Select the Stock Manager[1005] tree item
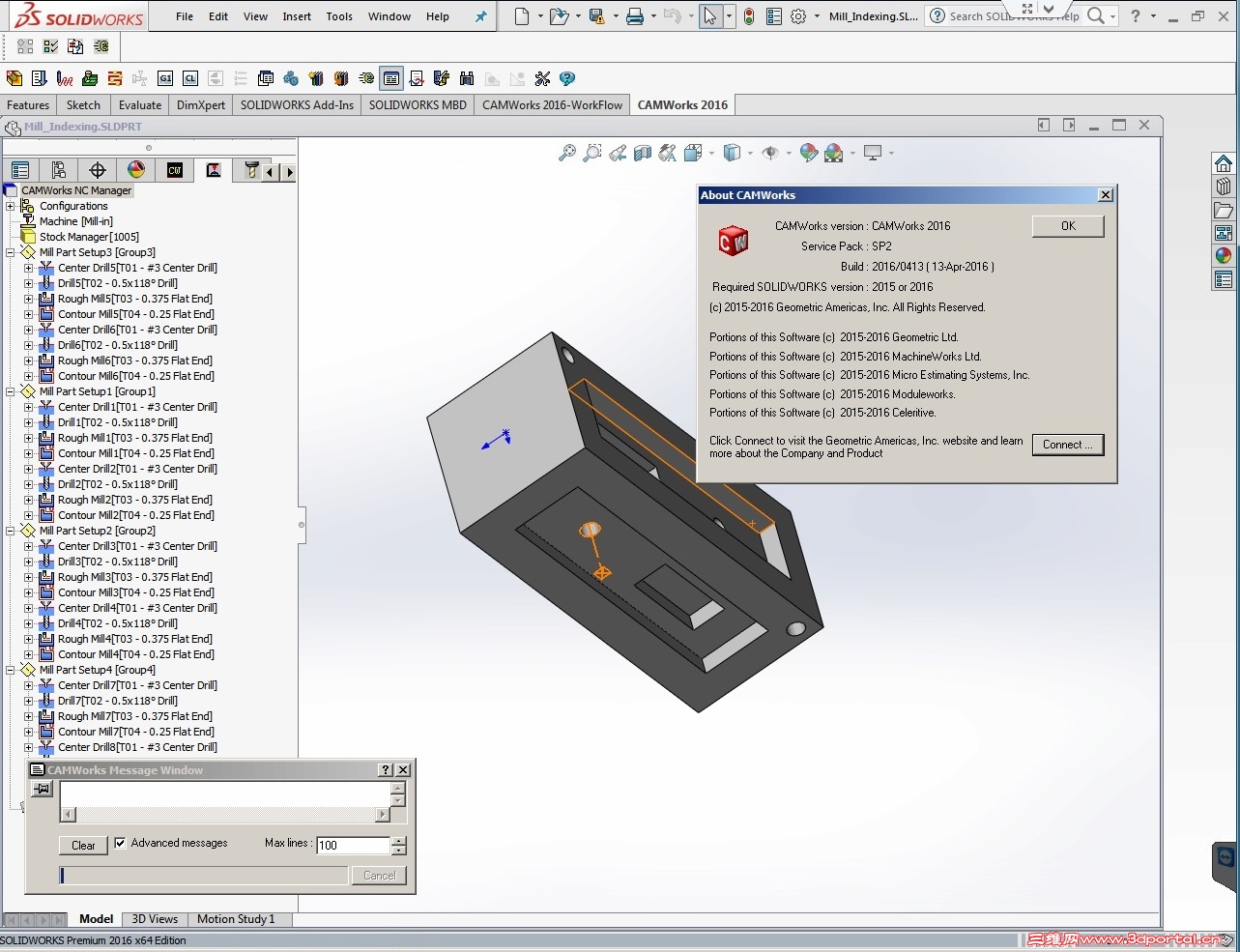The width and height of the screenshot is (1240, 952). tap(89, 237)
